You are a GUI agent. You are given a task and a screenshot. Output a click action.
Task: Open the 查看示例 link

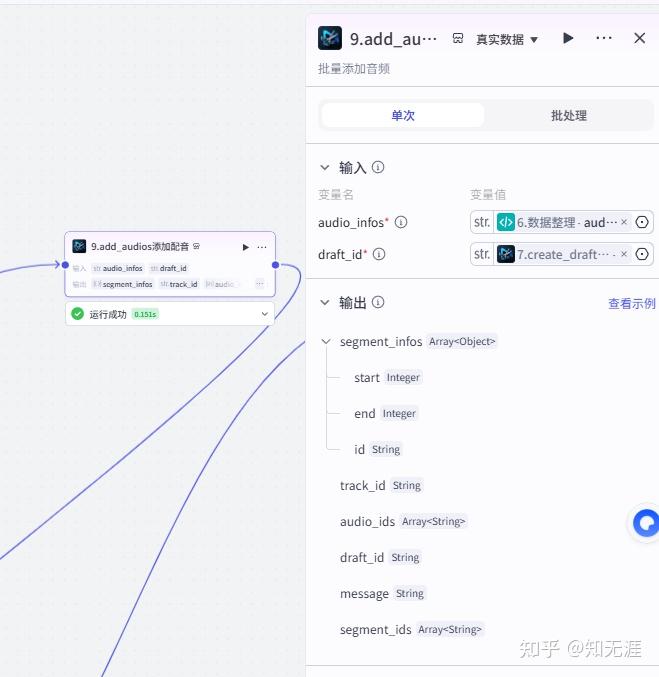pyautogui.click(x=632, y=304)
